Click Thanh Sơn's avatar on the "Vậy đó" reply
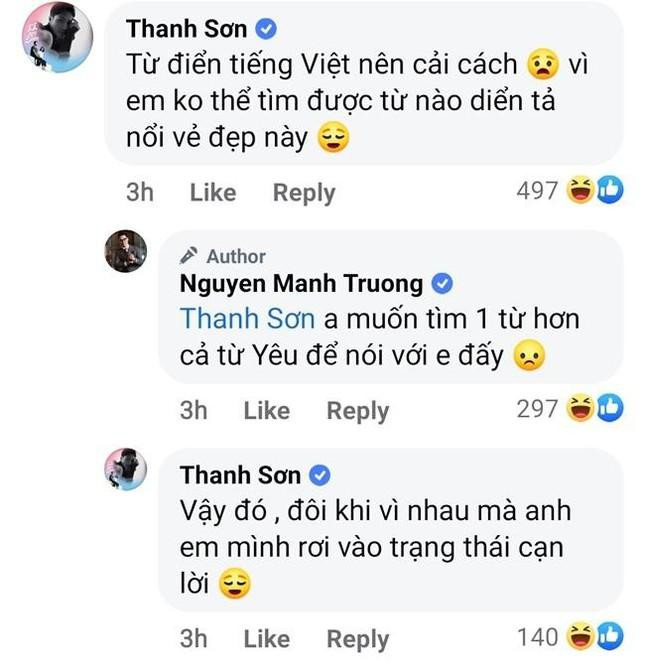This screenshot has height=670, width=645. 126,470
